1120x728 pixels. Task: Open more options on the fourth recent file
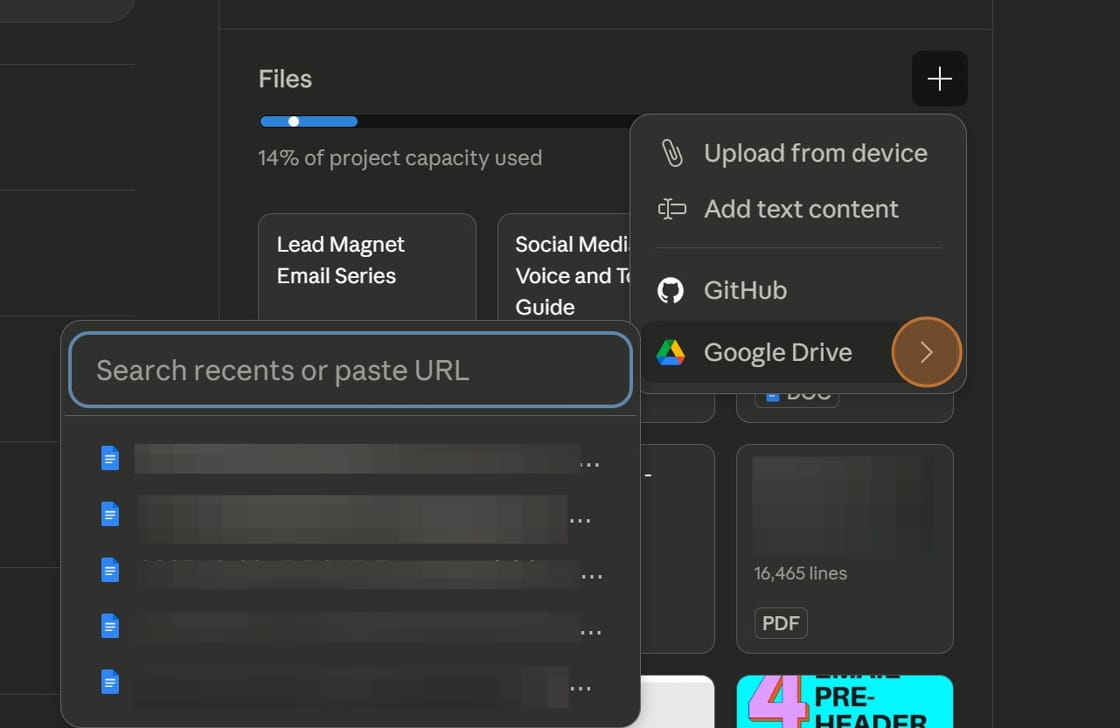590,630
